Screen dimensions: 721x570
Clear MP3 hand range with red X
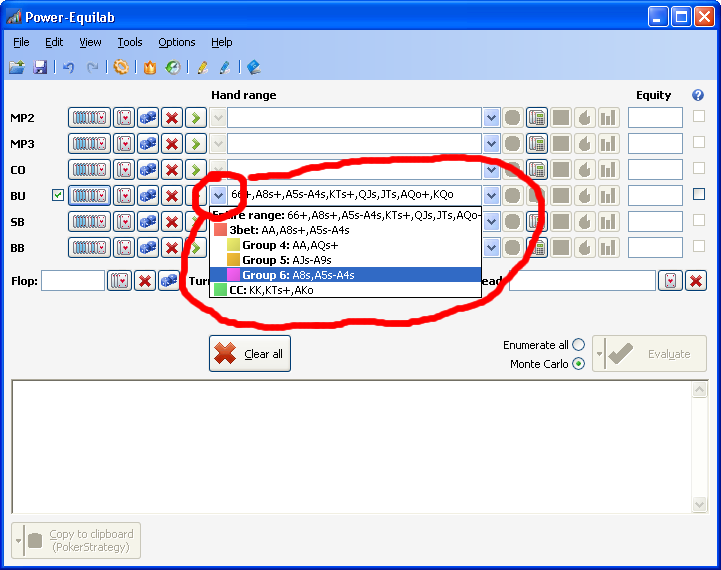click(172, 144)
